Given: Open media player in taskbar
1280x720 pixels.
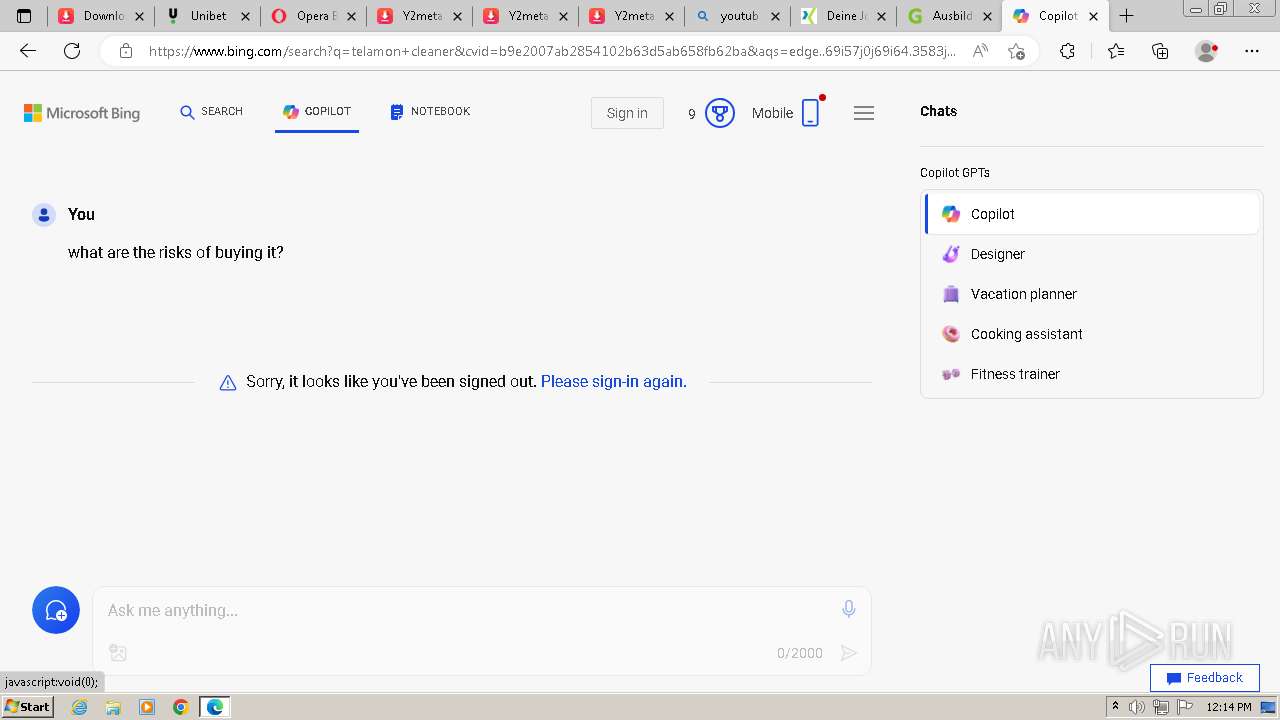Looking at the screenshot, I should pyautogui.click(x=147, y=707).
